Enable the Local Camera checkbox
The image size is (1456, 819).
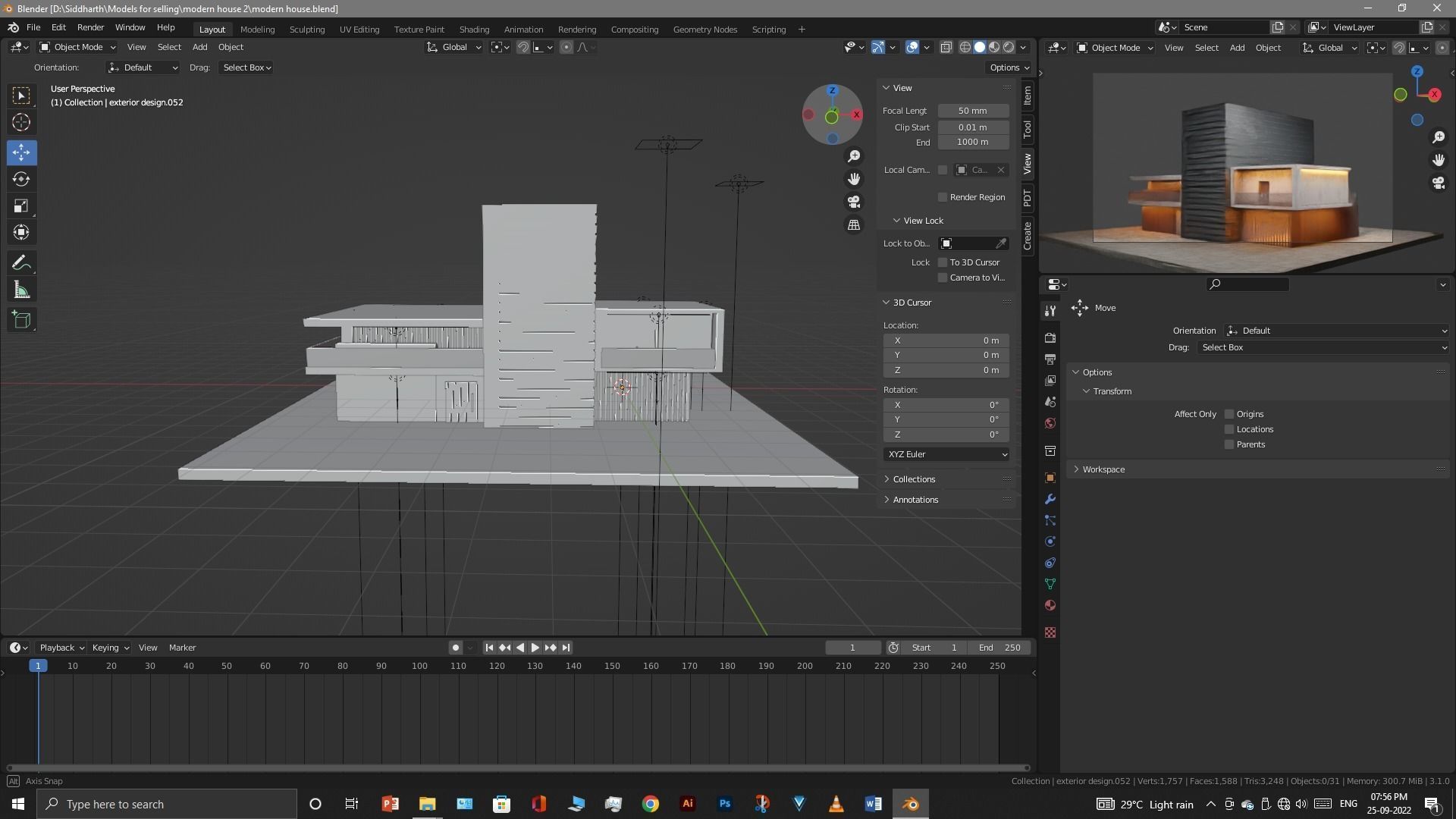pos(943,170)
